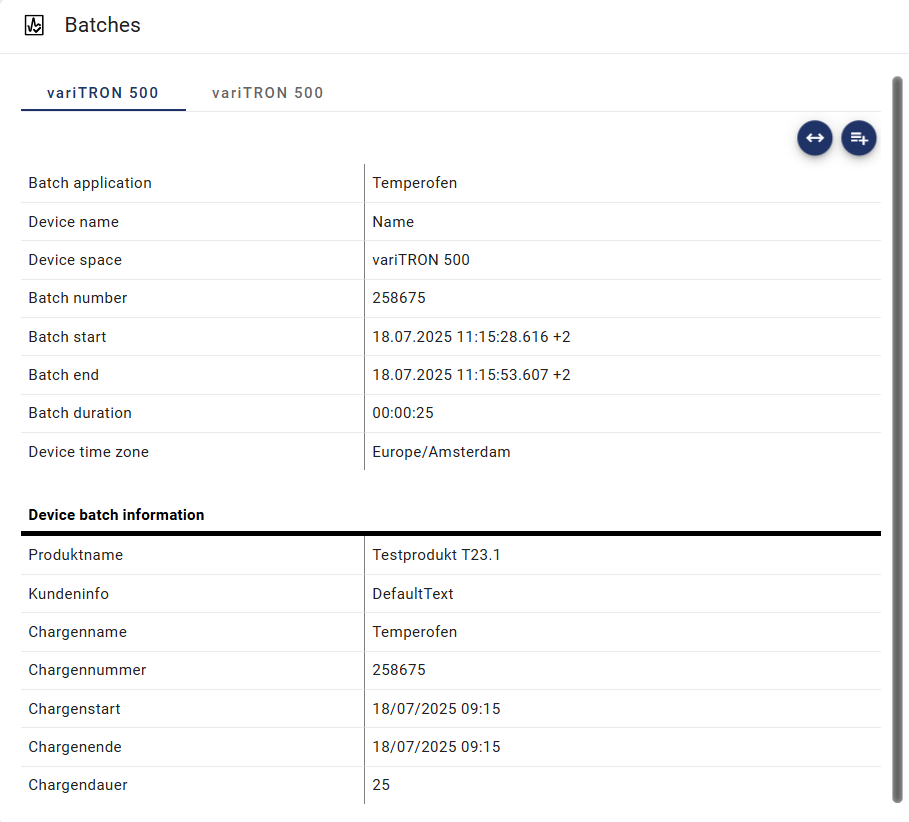The width and height of the screenshot is (909, 822).
Task: Select the Testprodukt T23.1 product name
Action: [x=436, y=555]
